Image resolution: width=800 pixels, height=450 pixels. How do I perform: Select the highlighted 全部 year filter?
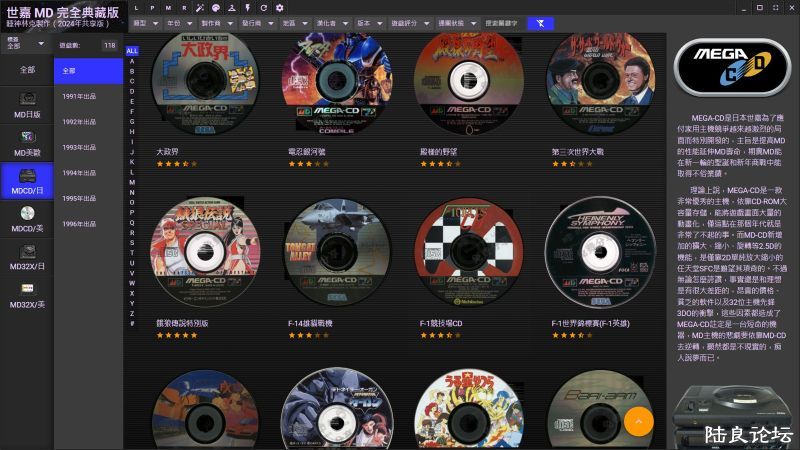(x=88, y=71)
